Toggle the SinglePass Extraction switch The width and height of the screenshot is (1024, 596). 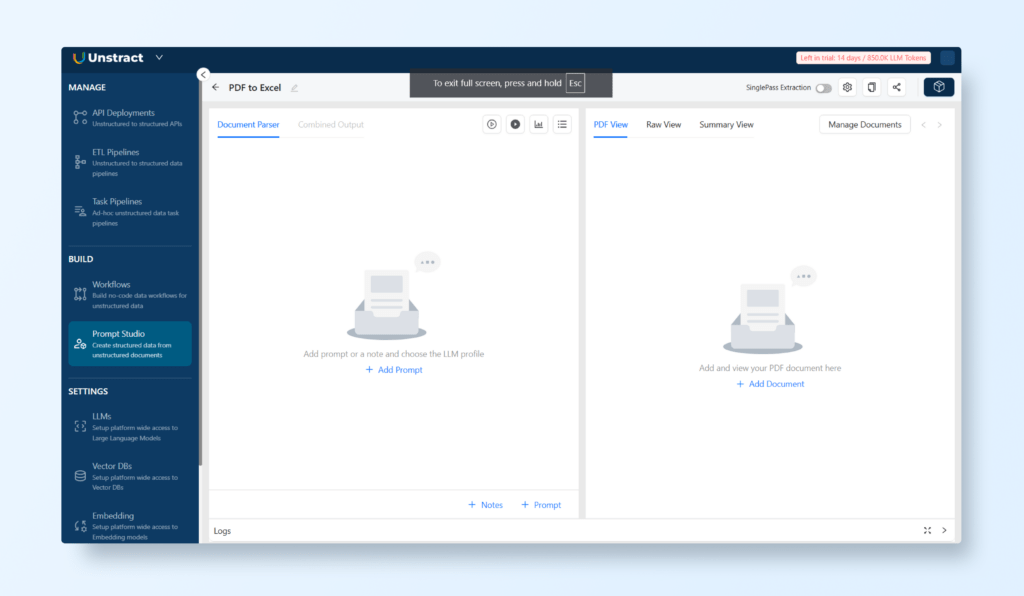(823, 88)
